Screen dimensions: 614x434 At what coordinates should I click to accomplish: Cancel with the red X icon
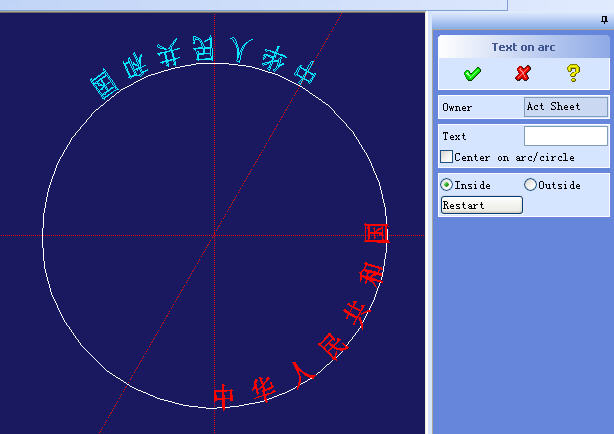click(523, 73)
